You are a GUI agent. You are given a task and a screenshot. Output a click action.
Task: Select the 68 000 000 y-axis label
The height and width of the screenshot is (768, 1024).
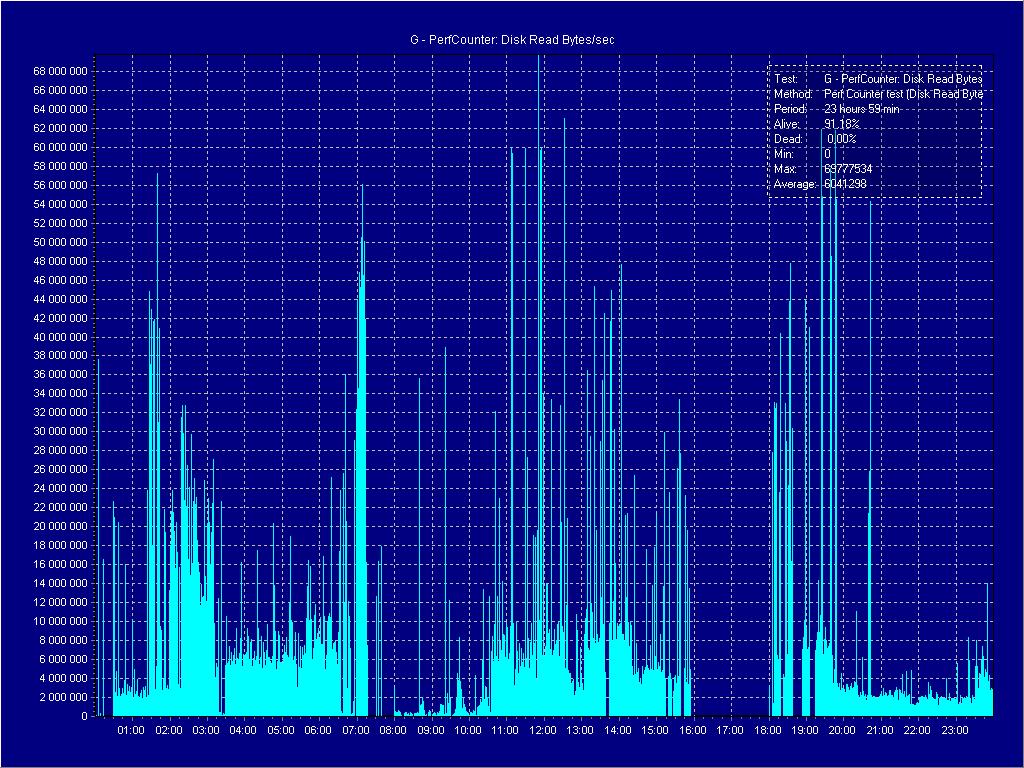click(x=60, y=71)
